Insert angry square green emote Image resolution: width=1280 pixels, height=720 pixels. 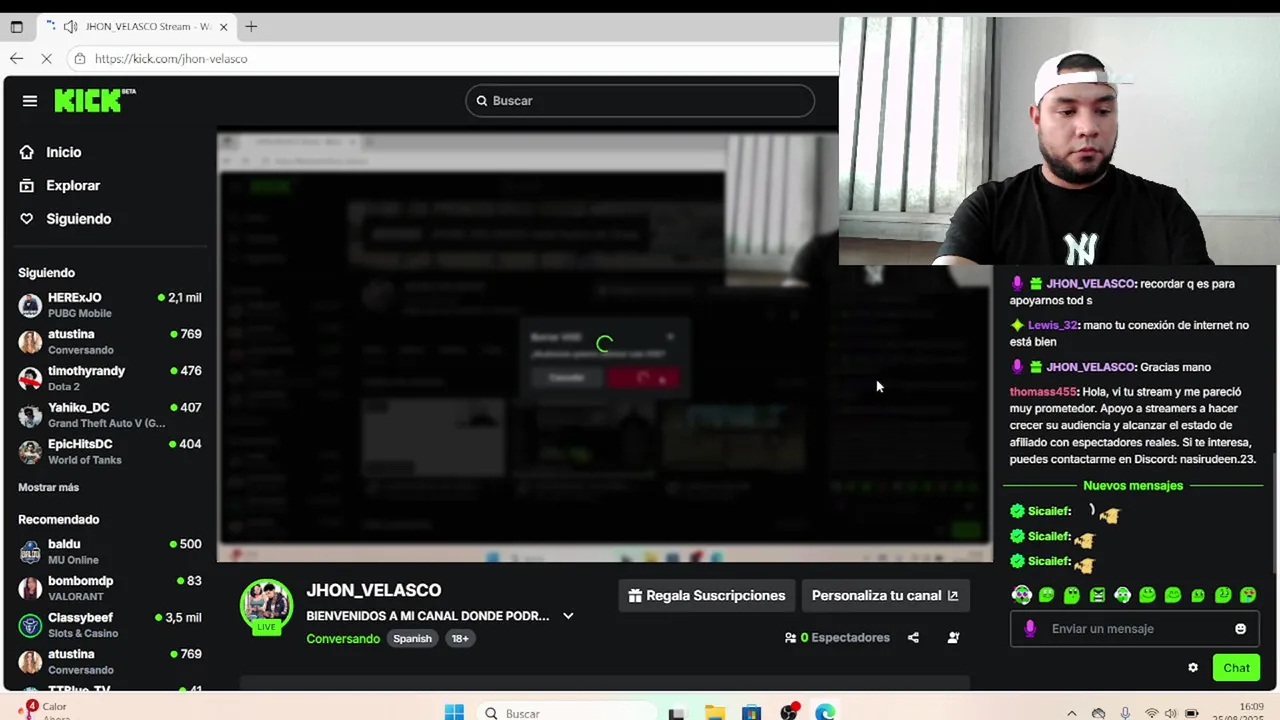coord(1097,595)
